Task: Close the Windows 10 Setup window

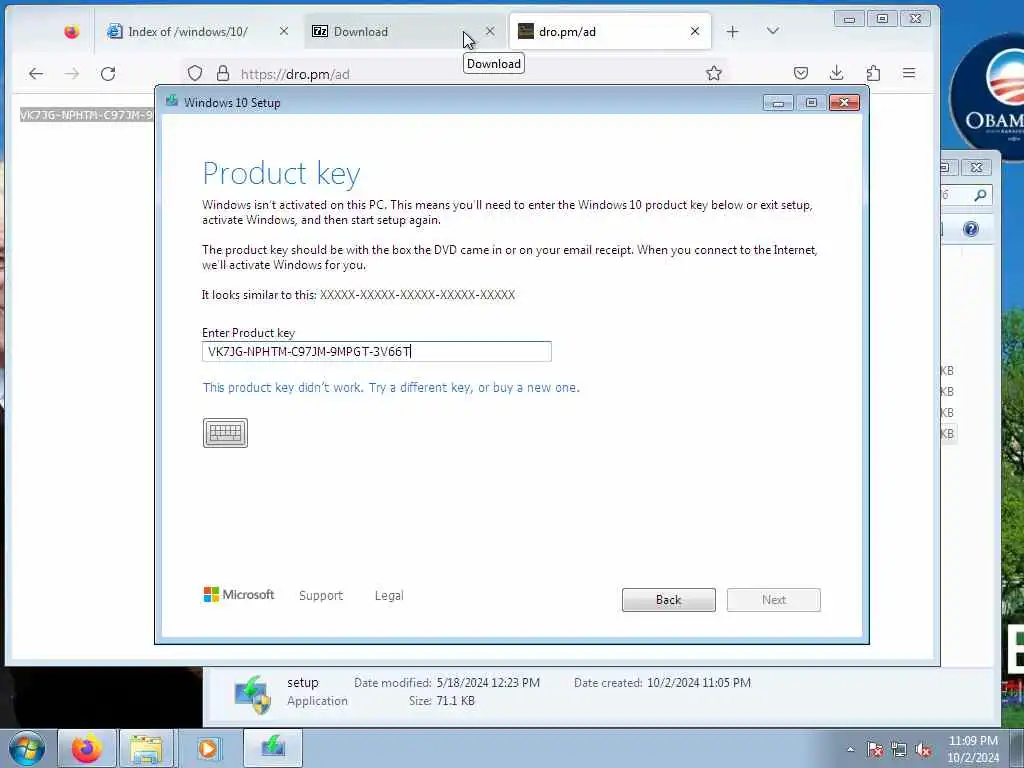Action: coord(844,103)
